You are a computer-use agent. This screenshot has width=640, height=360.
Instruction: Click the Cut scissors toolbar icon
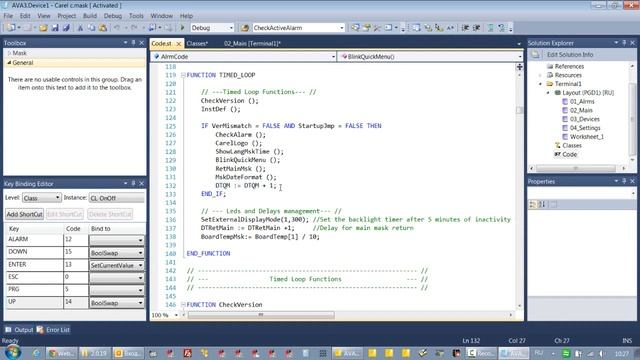(80, 28)
